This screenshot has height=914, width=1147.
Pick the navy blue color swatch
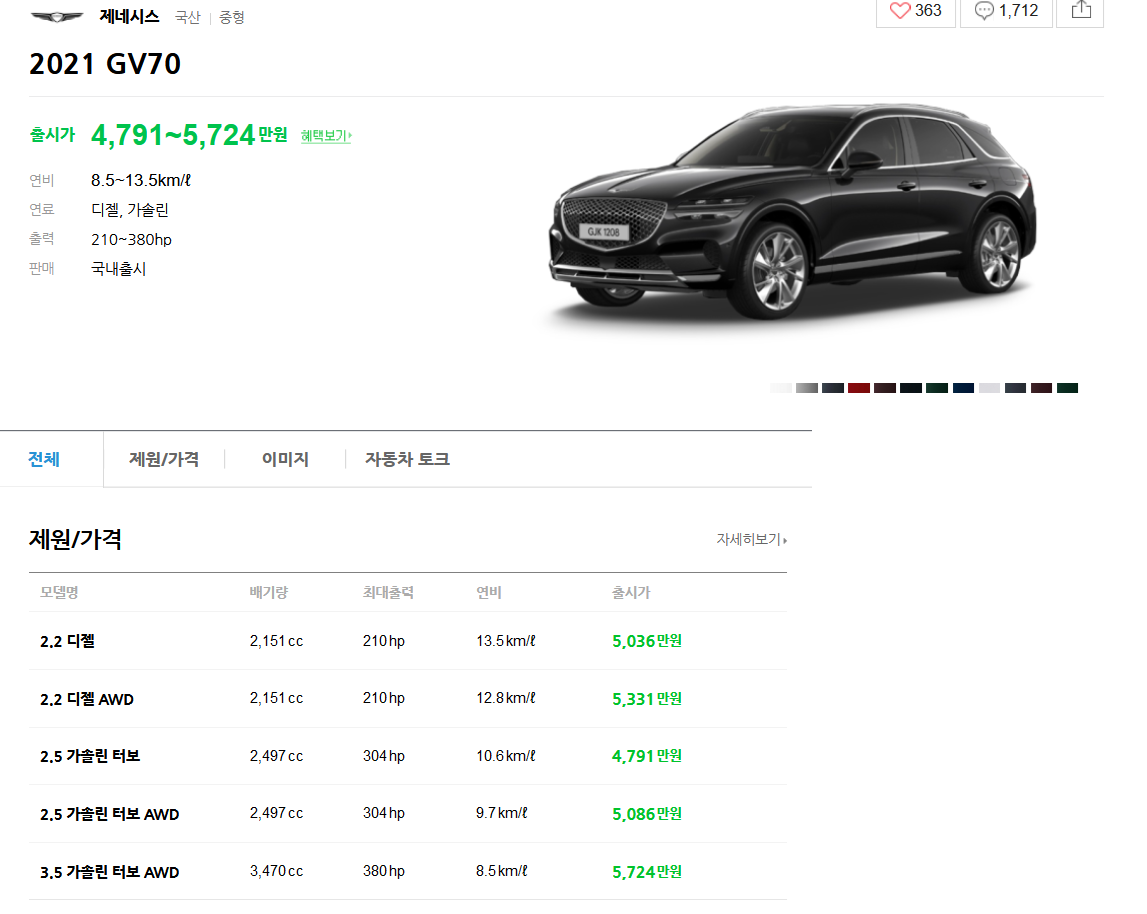(963, 388)
